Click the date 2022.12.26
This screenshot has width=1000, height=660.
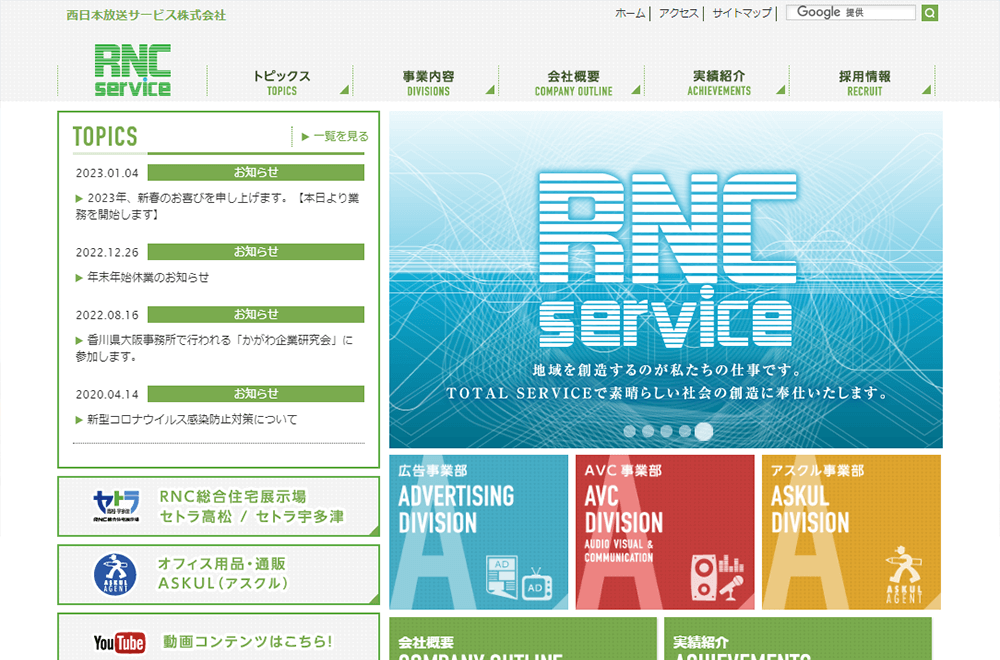(107, 253)
